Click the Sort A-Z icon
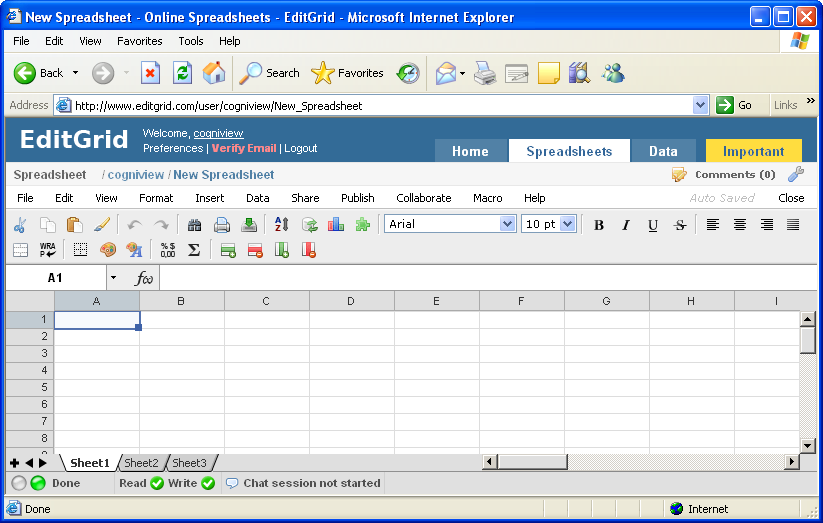The height and width of the screenshot is (523, 823). (281, 225)
